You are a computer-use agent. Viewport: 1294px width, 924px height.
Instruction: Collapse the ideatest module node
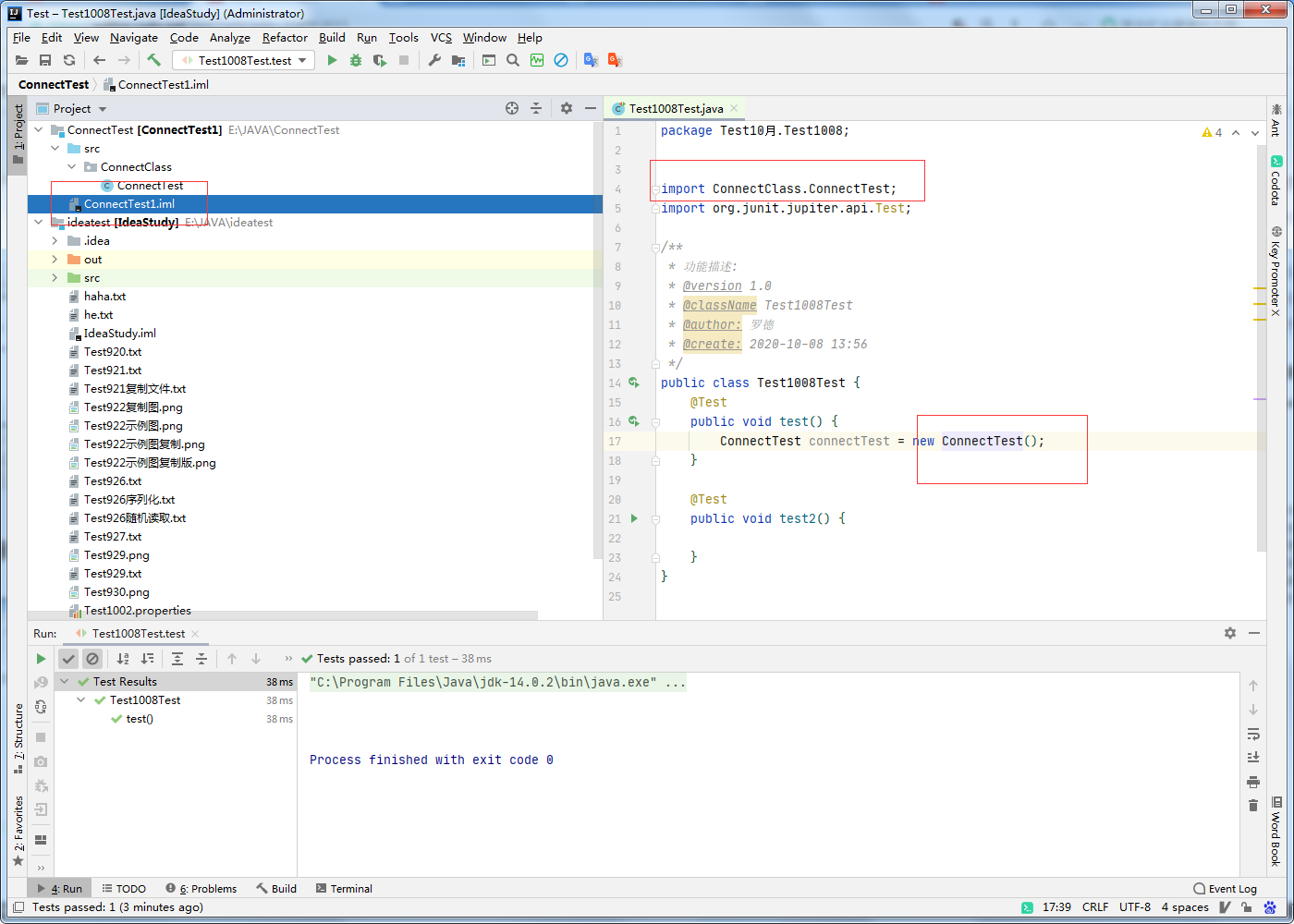(x=39, y=223)
